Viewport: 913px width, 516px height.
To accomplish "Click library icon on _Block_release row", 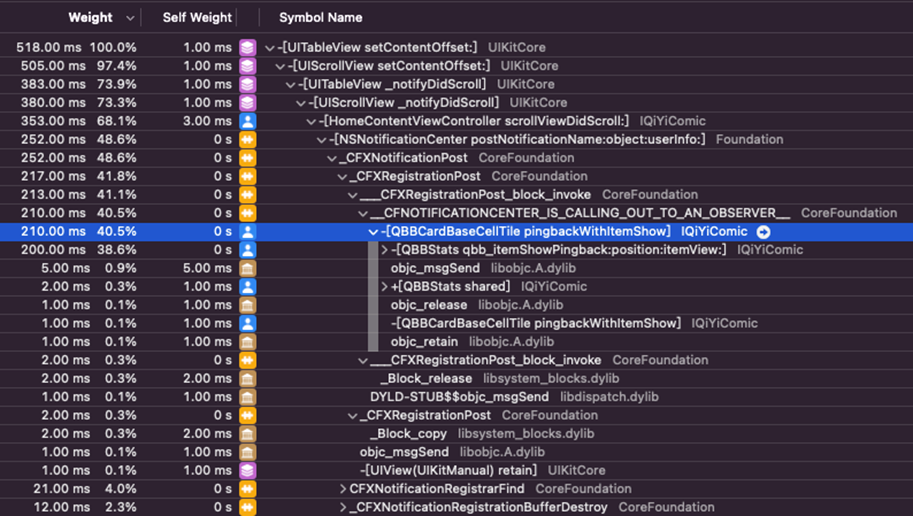I will (x=247, y=379).
